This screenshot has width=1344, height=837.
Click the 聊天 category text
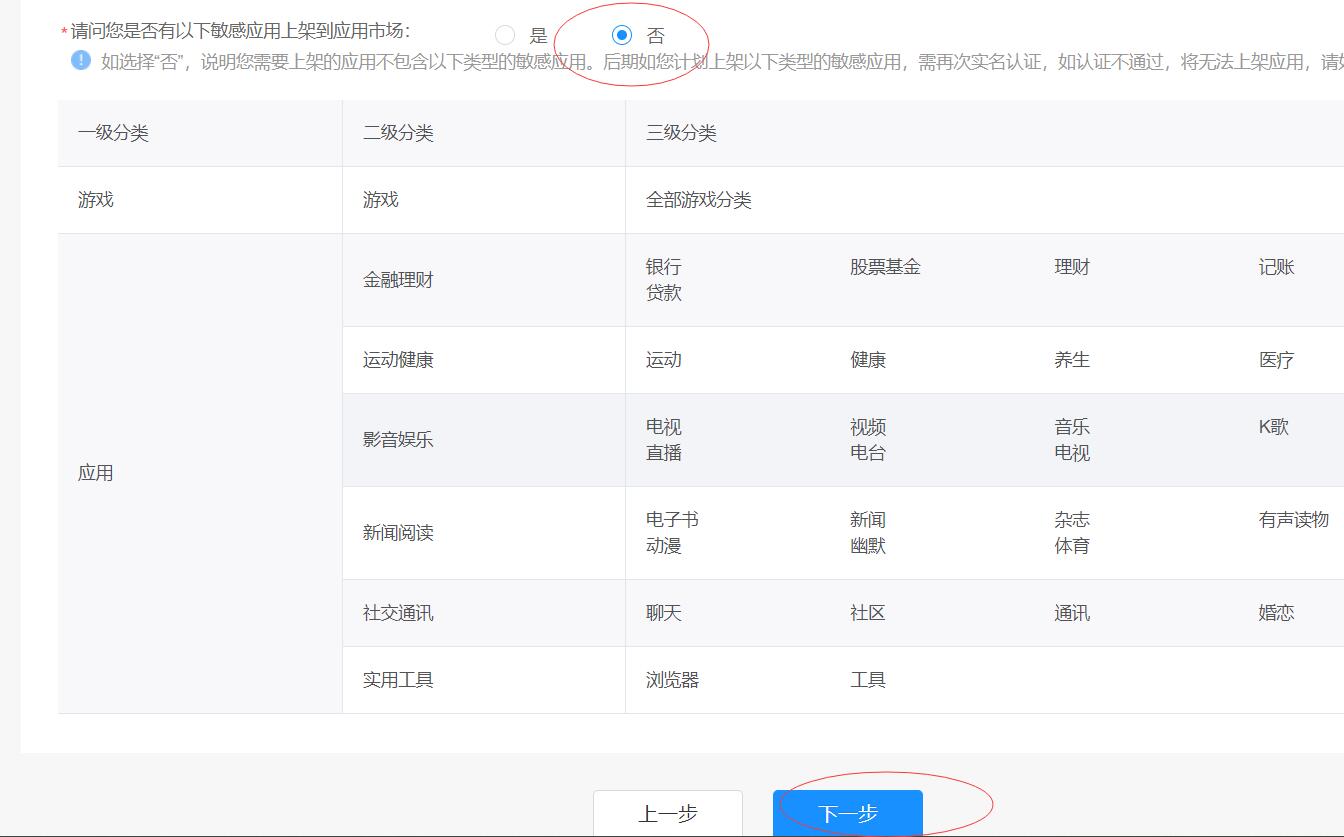tap(664, 613)
